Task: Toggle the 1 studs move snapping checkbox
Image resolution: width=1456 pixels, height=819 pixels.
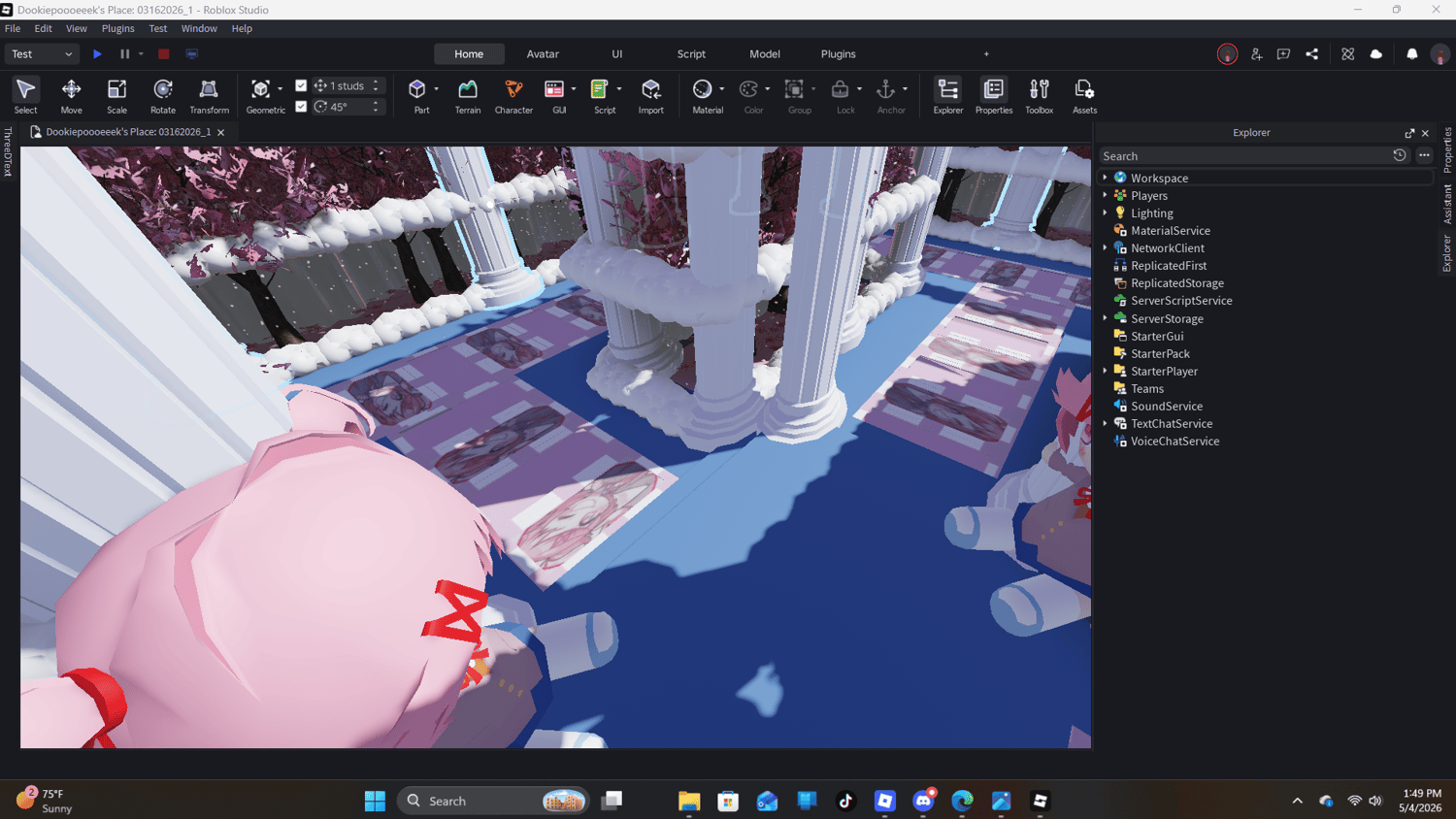Action: 301,85
